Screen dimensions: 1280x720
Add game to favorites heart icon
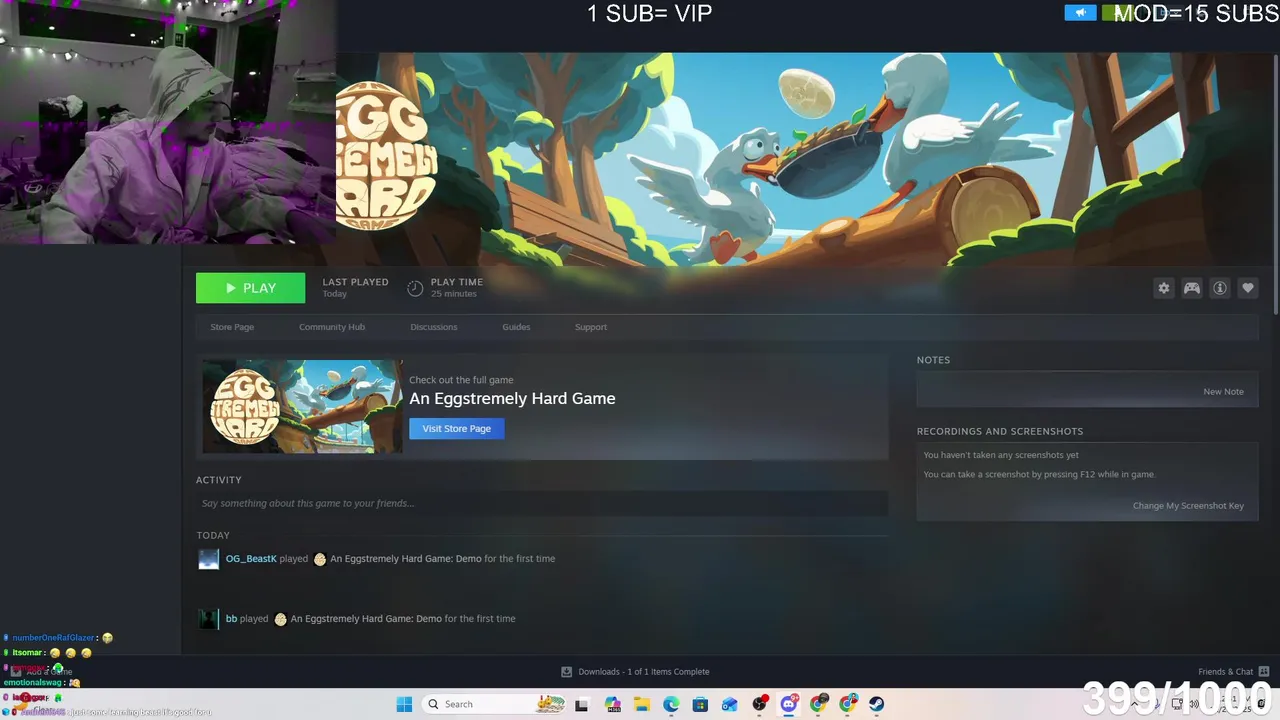pos(1248,288)
